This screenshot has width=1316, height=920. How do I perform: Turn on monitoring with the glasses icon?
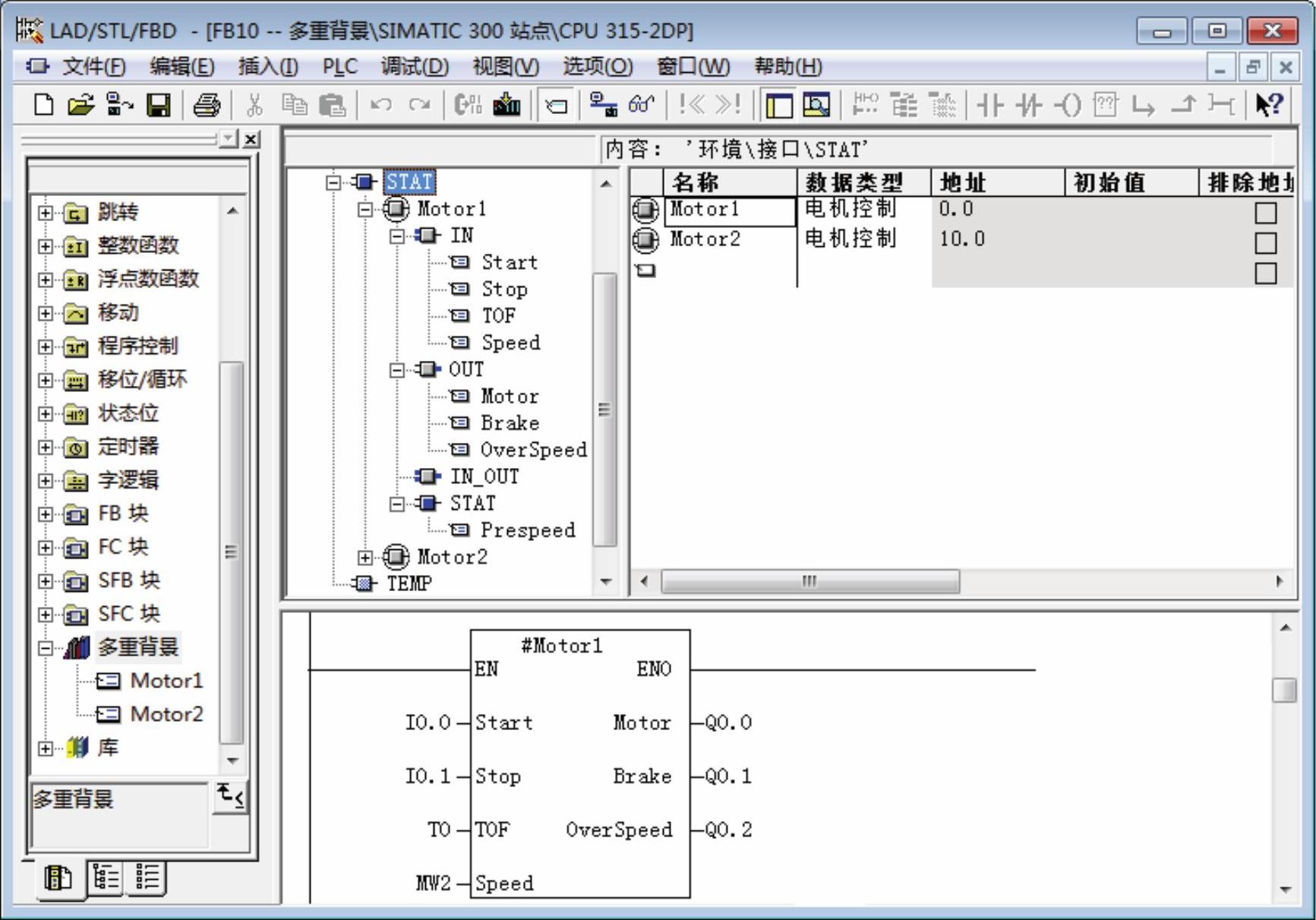pos(642,105)
